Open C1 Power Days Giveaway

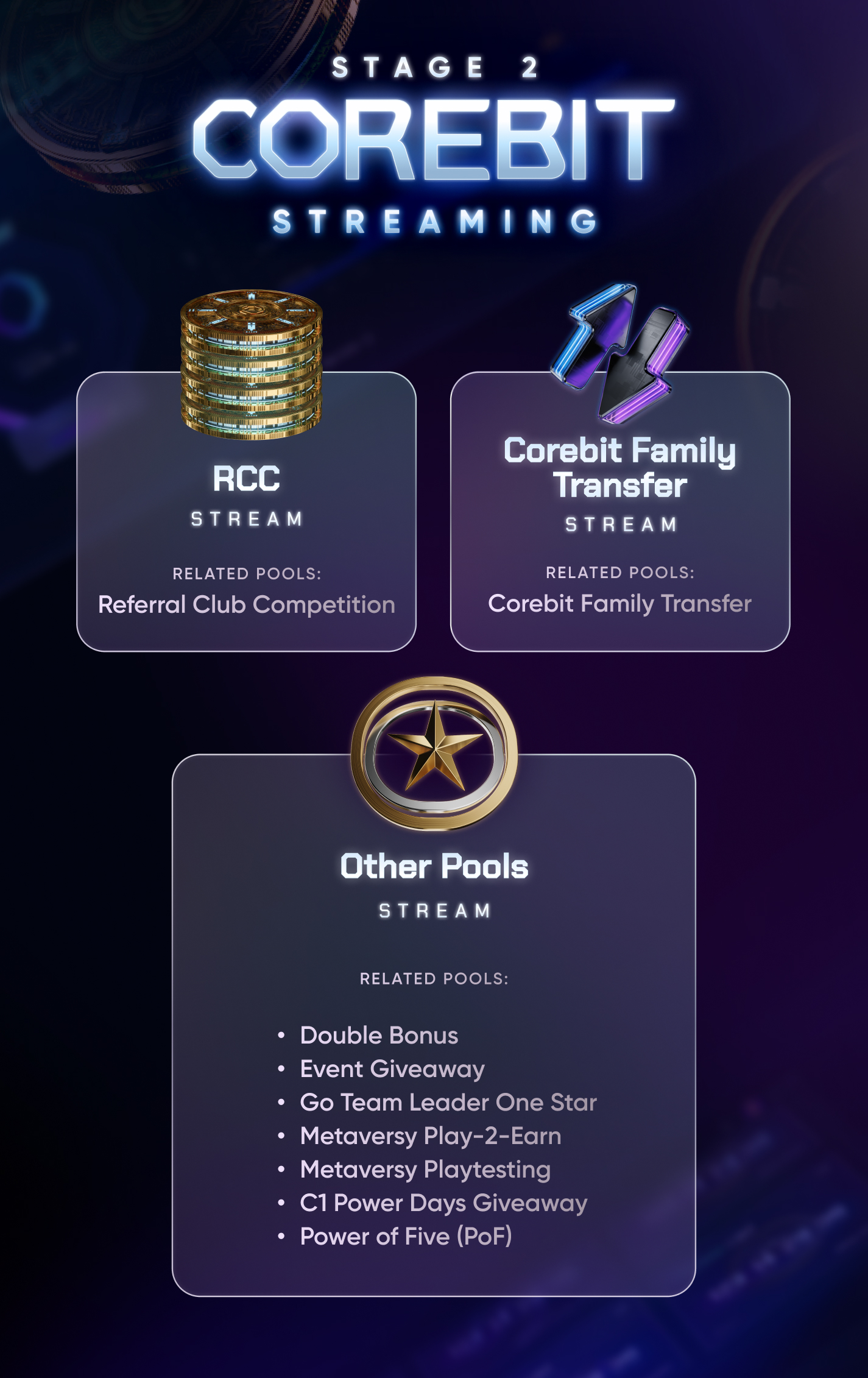point(443,1203)
